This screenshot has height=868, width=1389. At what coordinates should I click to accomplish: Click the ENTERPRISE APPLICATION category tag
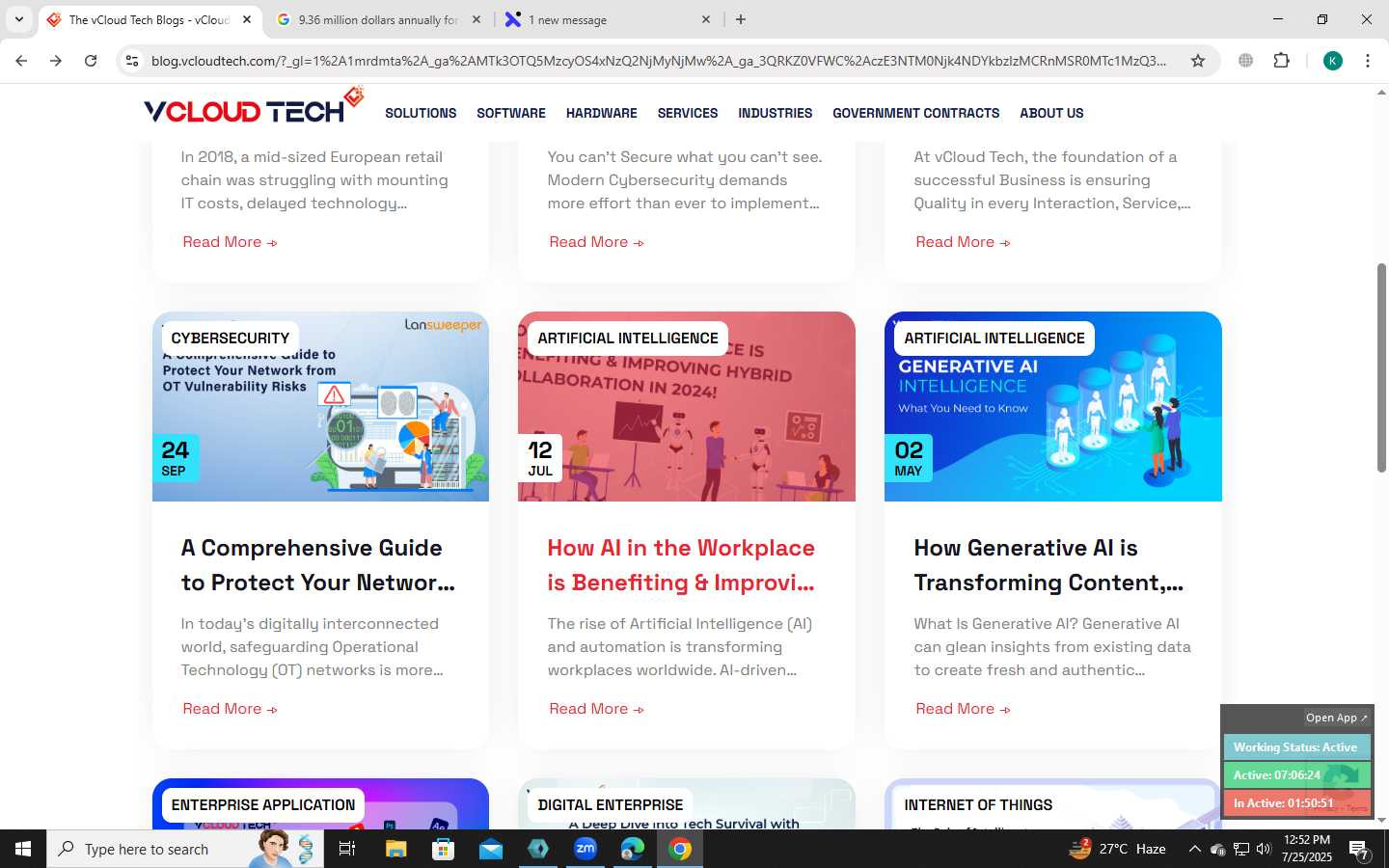[x=263, y=805]
